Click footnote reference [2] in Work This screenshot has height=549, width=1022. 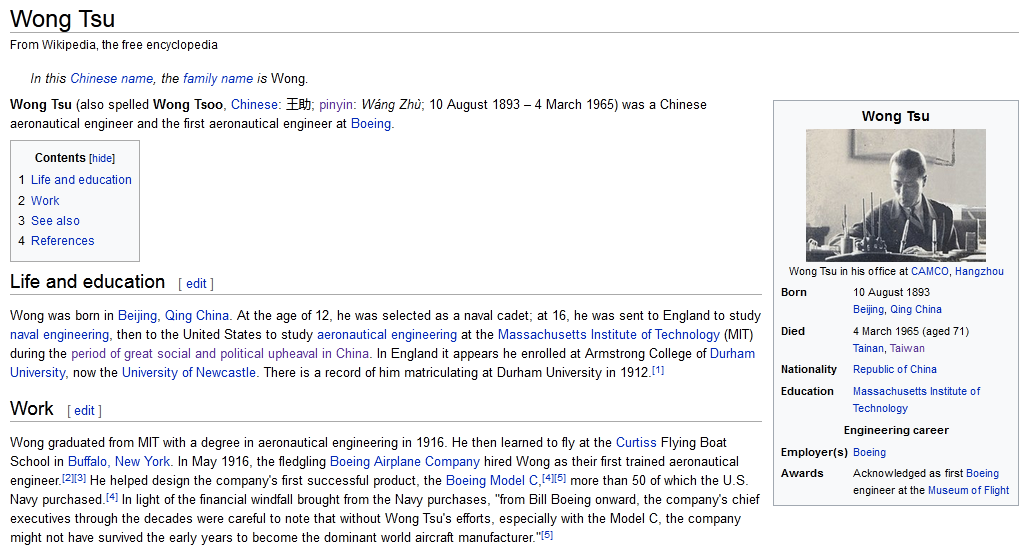68,478
